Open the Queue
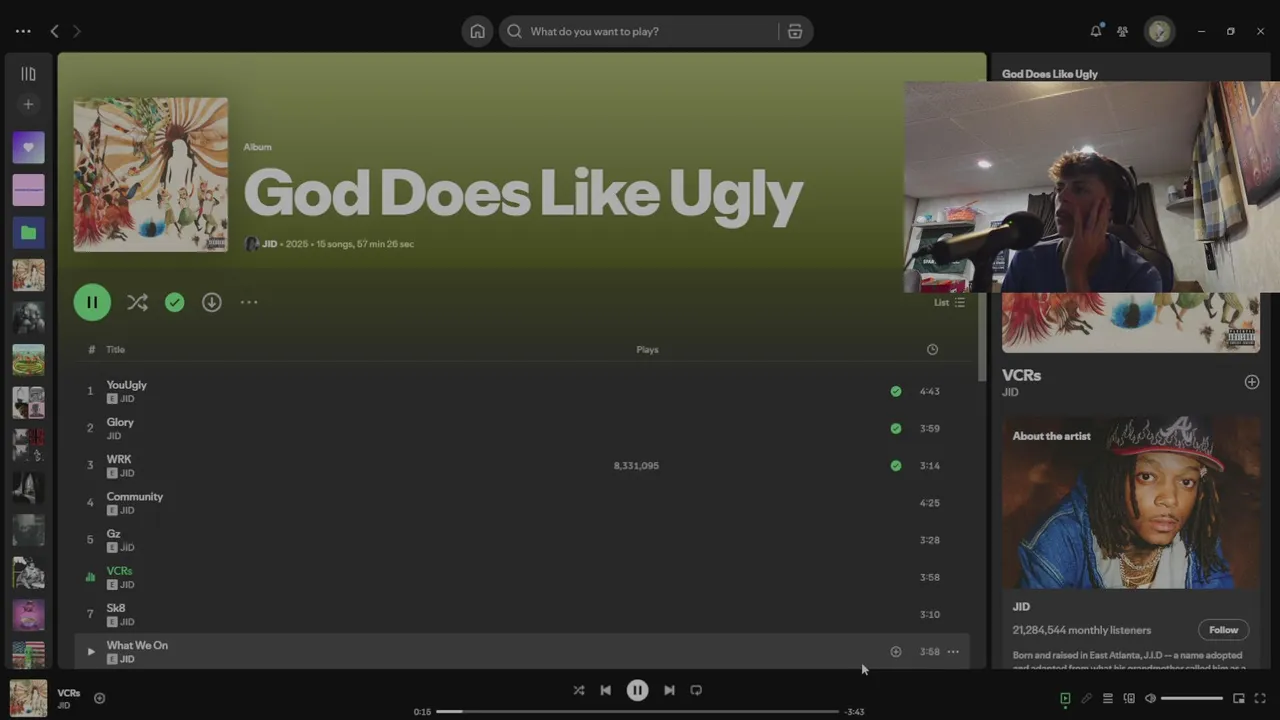Viewport: 1280px width, 720px height. [1108, 699]
